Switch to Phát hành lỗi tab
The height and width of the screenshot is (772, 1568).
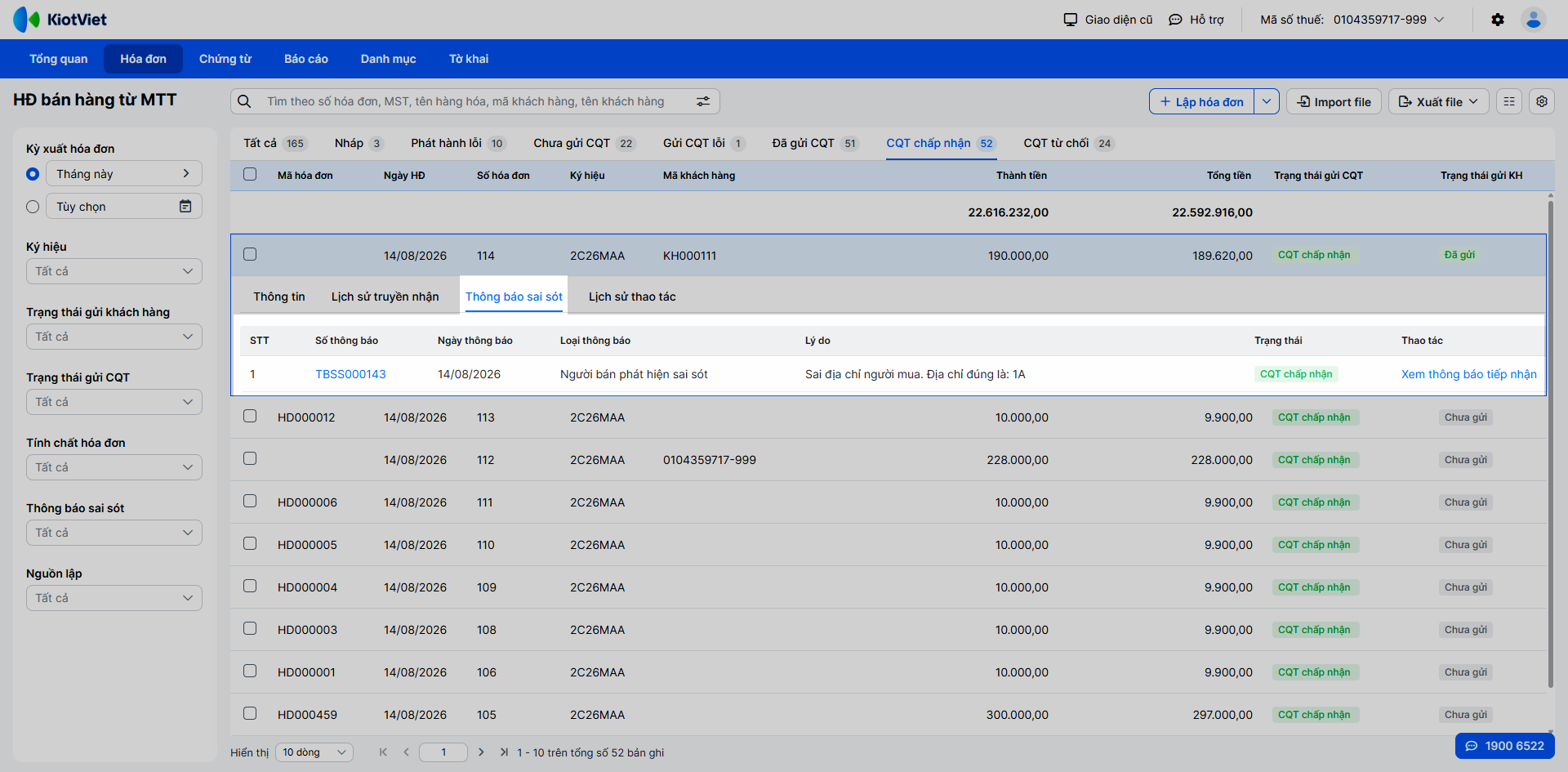pyautogui.click(x=459, y=143)
